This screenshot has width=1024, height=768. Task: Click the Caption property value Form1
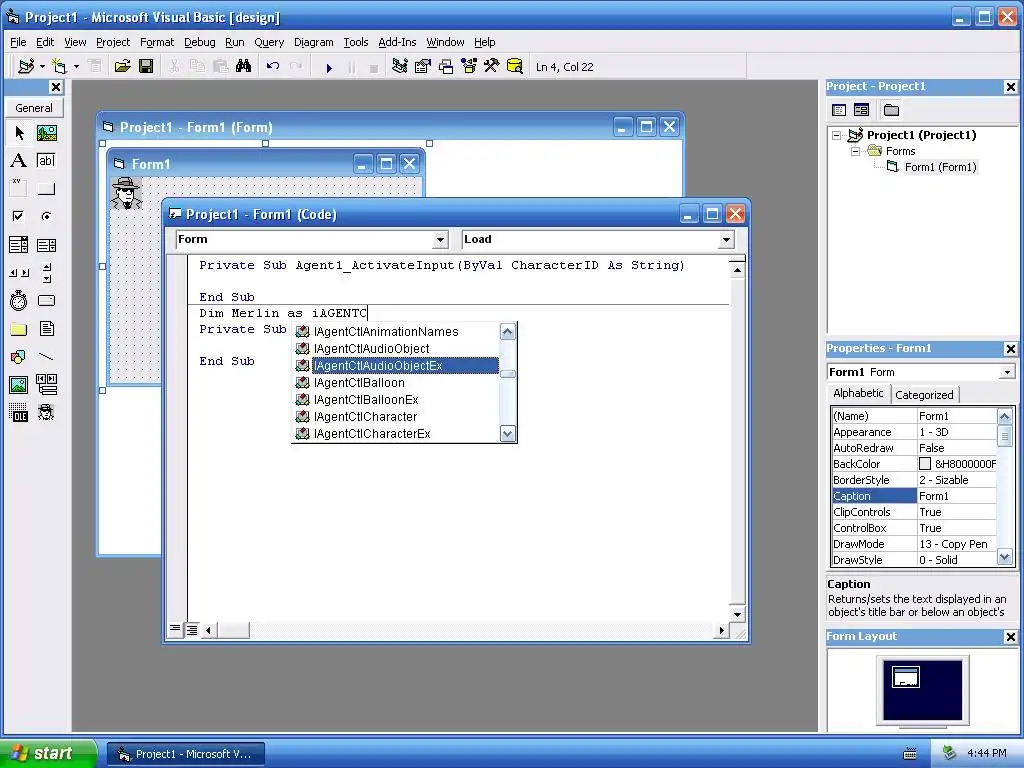click(x=957, y=496)
